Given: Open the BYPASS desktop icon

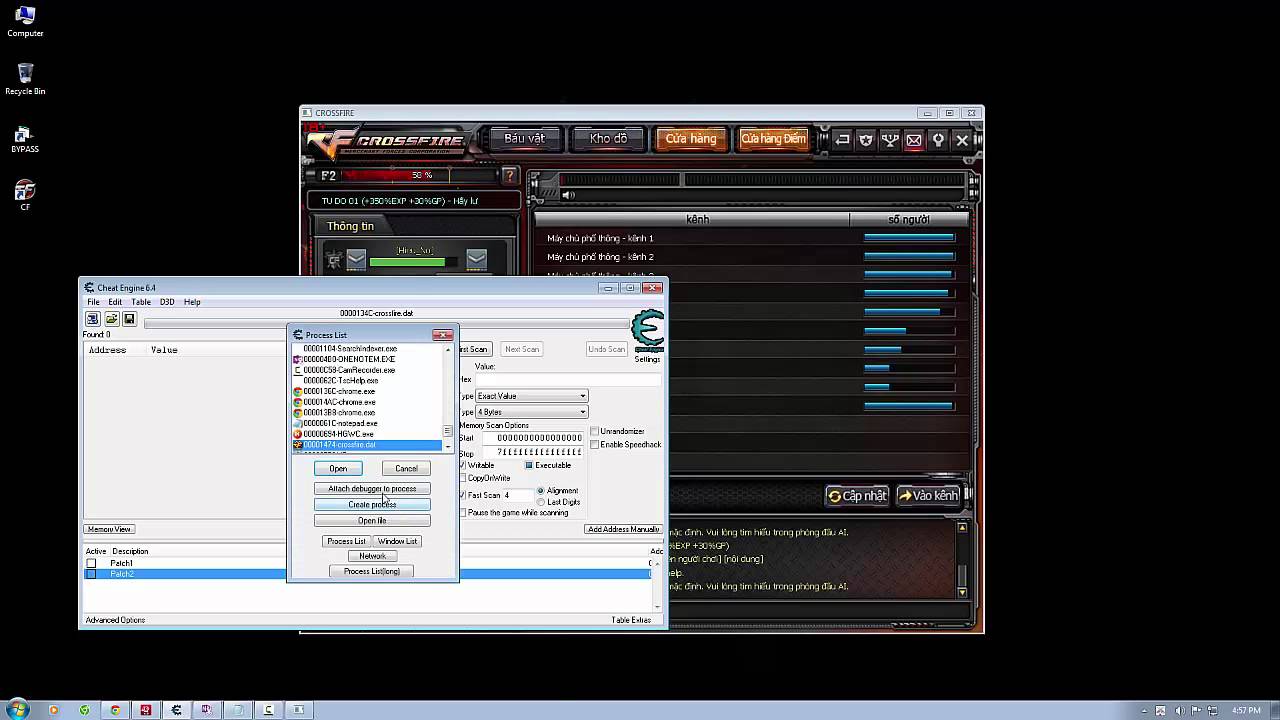Looking at the screenshot, I should coord(25,139).
